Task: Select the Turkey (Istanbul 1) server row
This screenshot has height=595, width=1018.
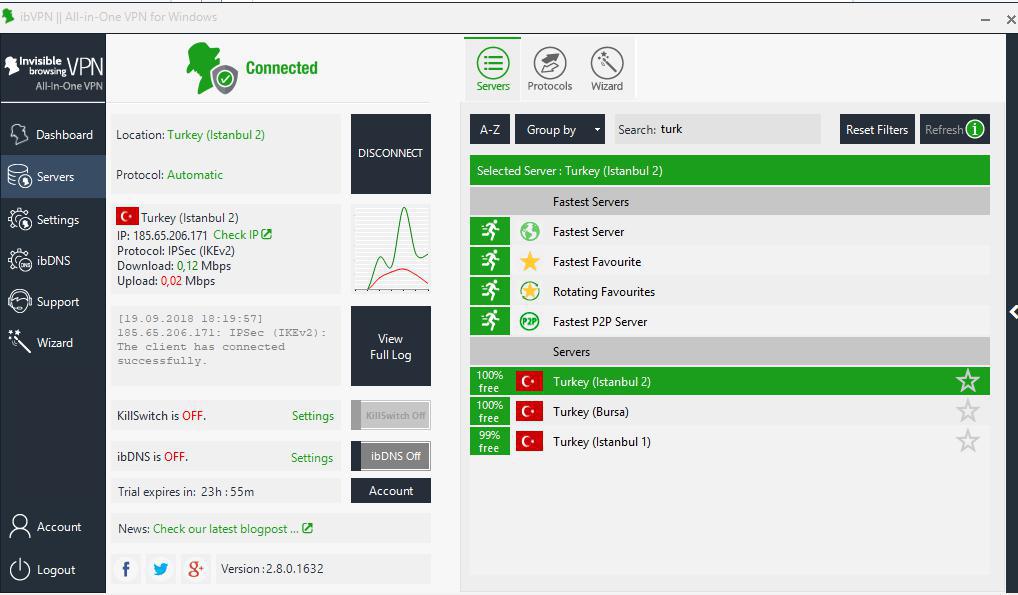Action: pyautogui.click(x=730, y=441)
